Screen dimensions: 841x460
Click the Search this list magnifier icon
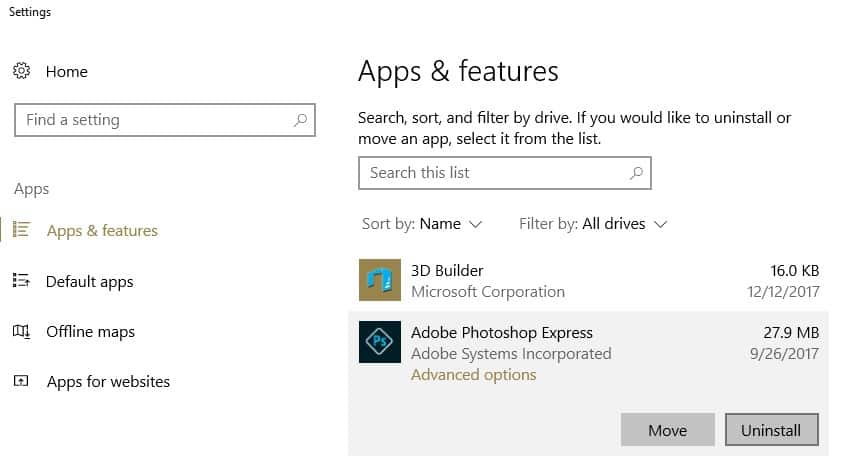tap(636, 173)
